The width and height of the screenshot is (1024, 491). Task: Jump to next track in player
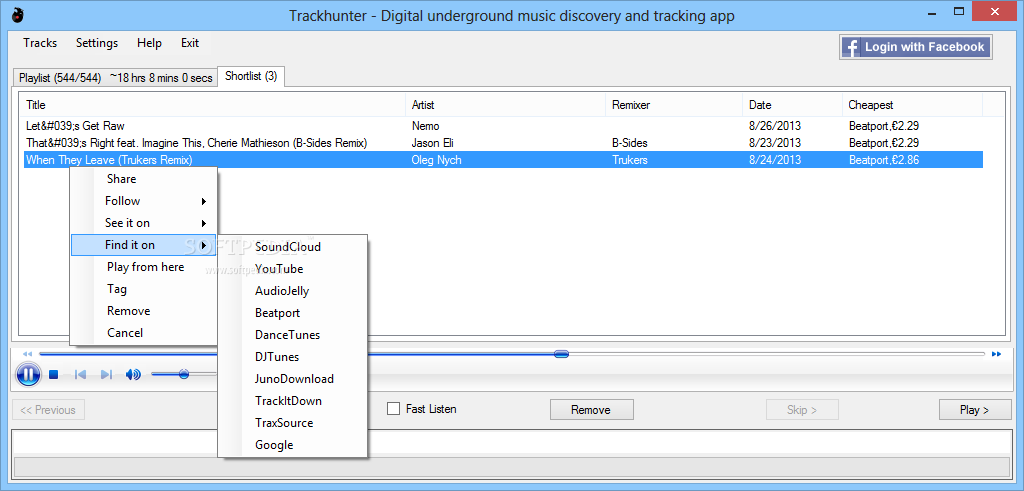(x=106, y=375)
